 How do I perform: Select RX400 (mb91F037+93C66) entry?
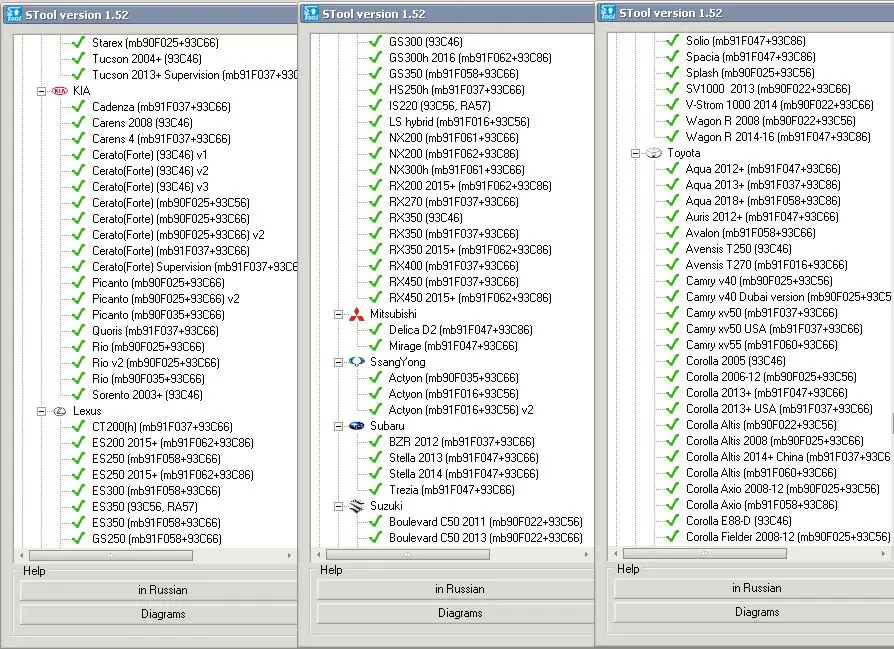click(453, 266)
